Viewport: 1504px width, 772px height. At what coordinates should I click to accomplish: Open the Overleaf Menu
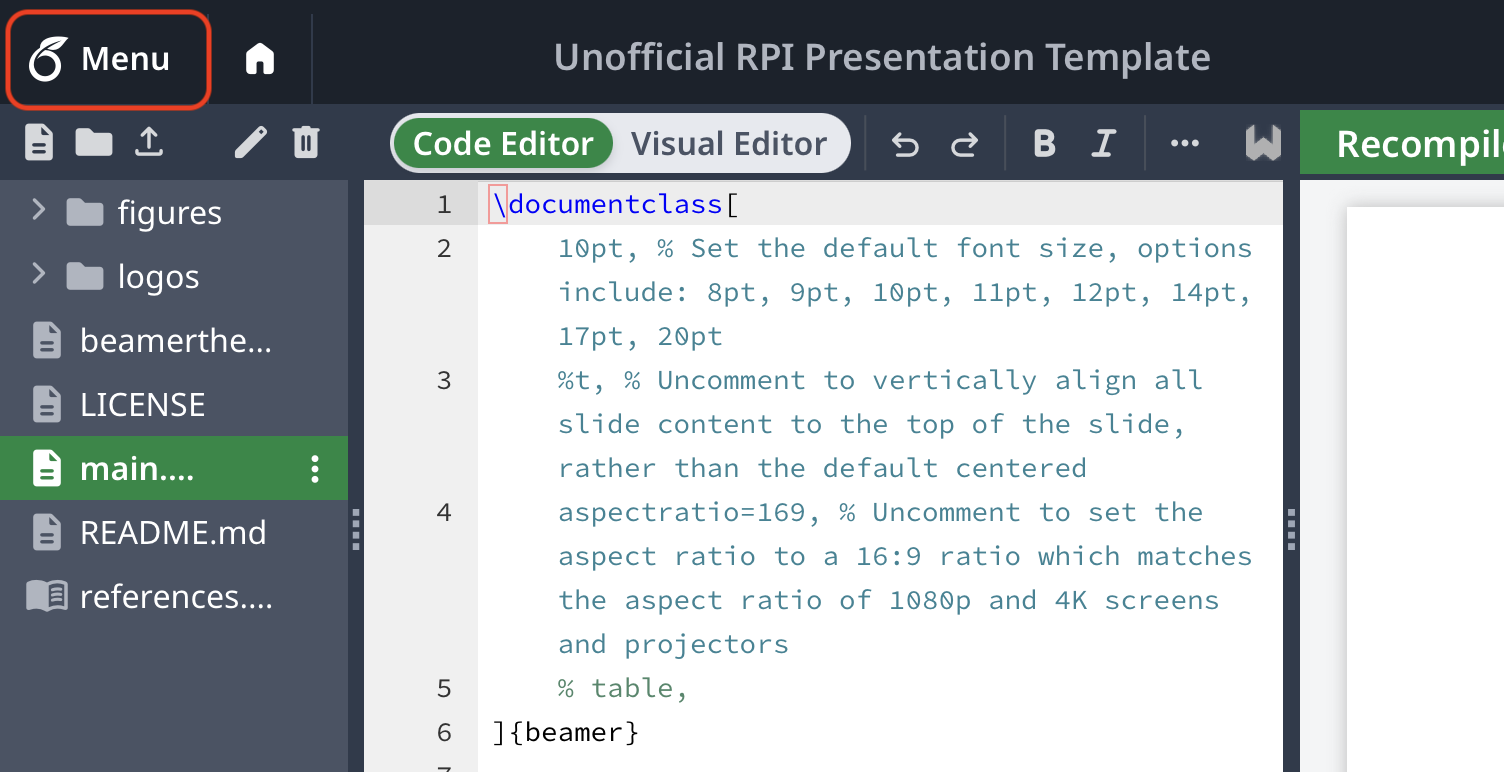tap(107, 59)
